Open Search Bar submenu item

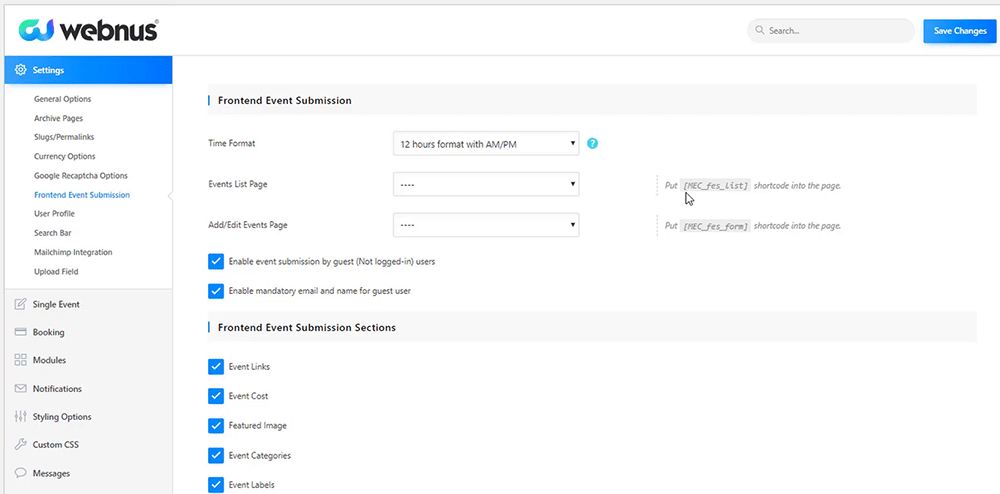coord(52,233)
